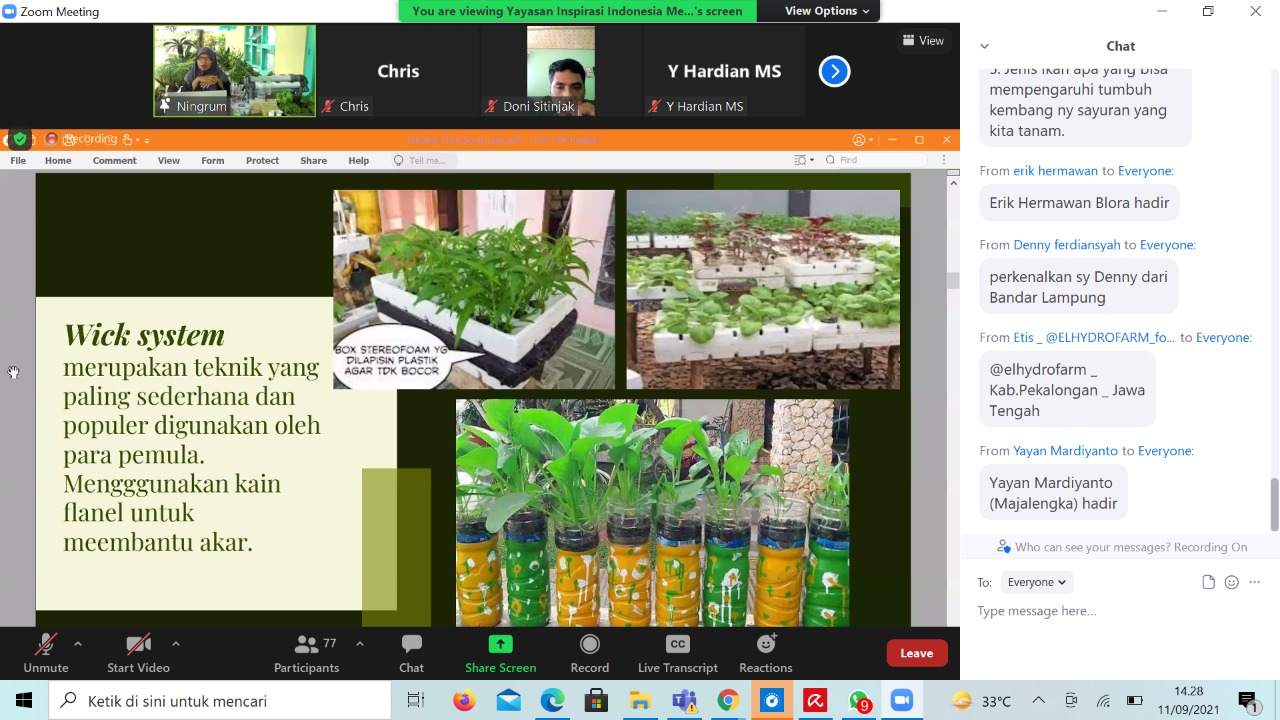The image size is (1280, 720).
Task: Open Task View on taskbar
Action: tap(416, 701)
